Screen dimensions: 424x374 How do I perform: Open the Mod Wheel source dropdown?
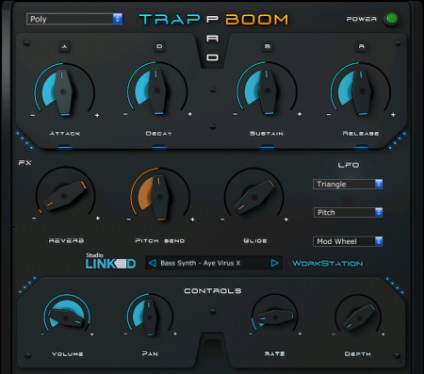point(348,241)
